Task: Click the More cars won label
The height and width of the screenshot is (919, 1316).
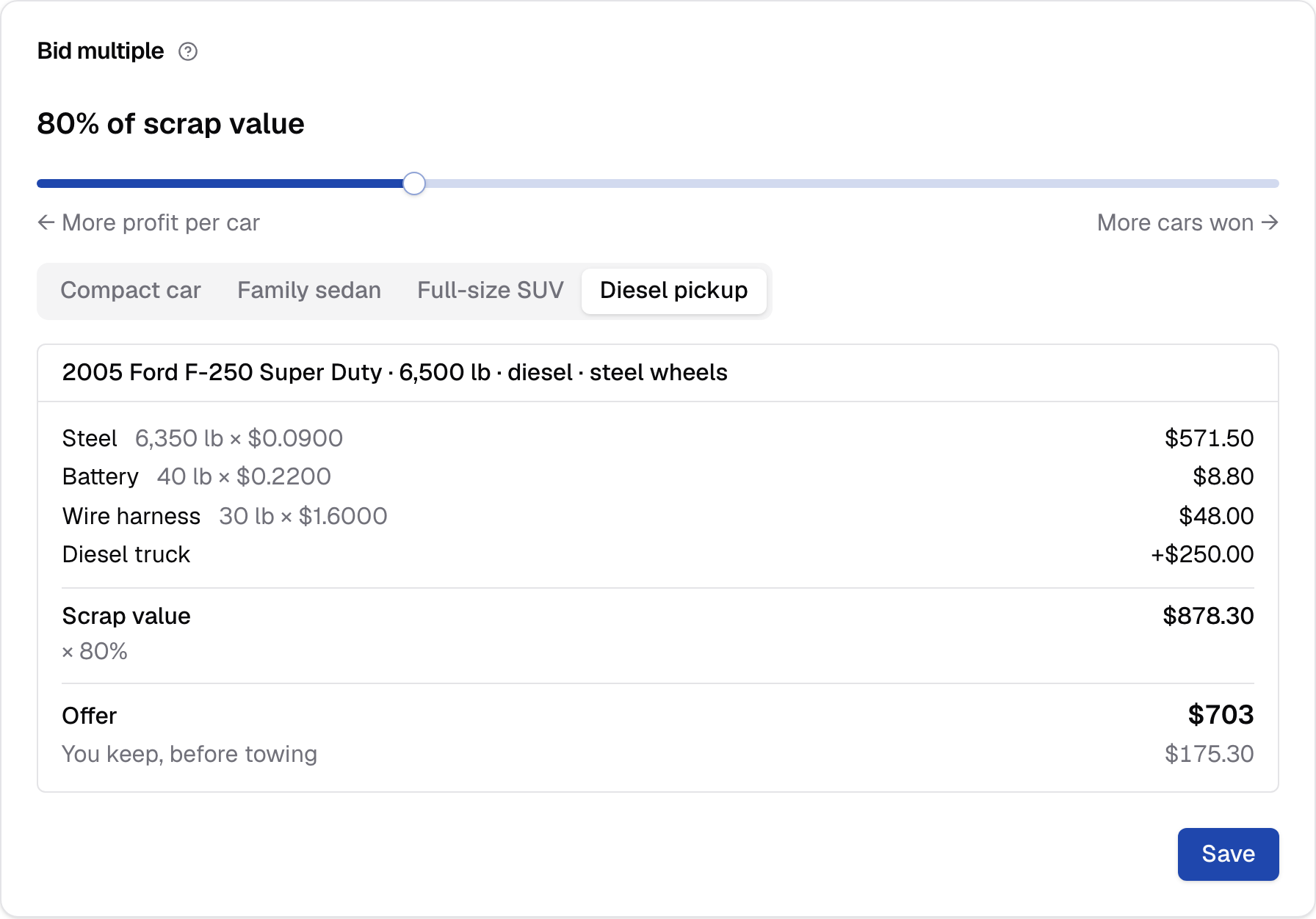Action: [1175, 223]
